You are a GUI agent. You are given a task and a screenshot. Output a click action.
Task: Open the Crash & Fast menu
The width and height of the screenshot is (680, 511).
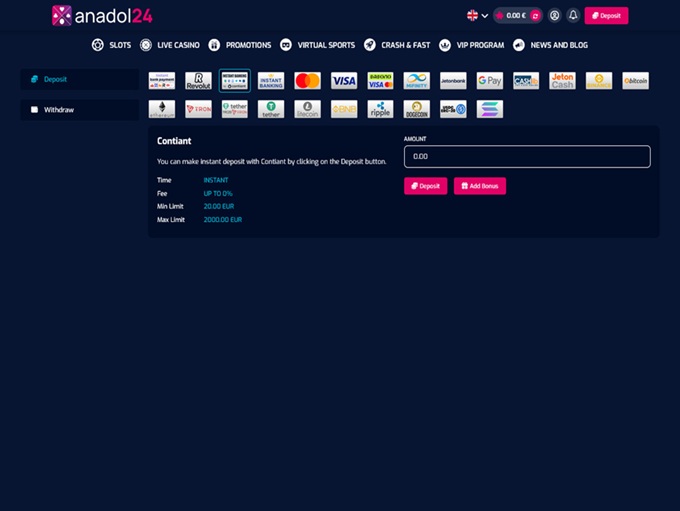397,45
